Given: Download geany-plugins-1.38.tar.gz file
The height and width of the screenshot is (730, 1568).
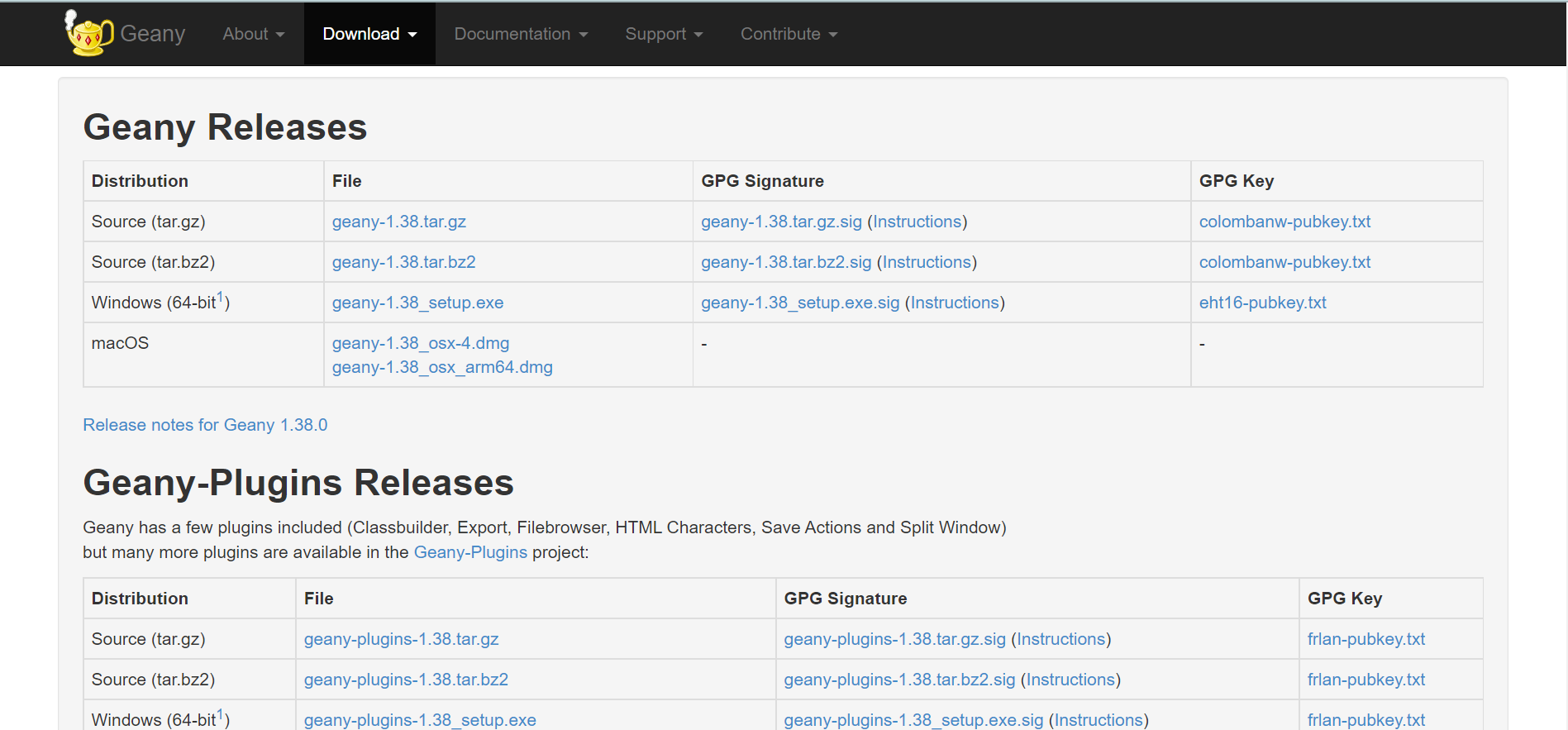Looking at the screenshot, I should pyautogui.click(x=401, y=639).
